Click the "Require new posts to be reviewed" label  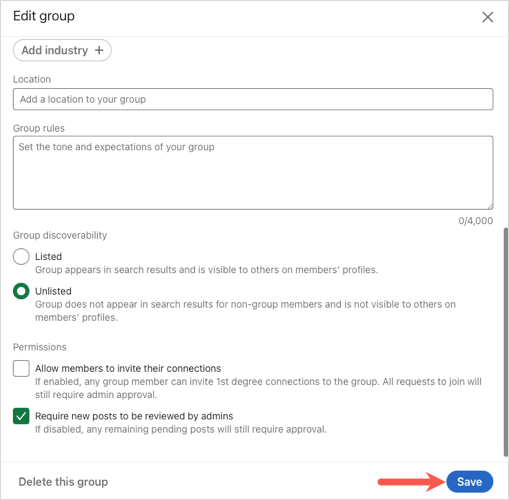coord(134,416)
